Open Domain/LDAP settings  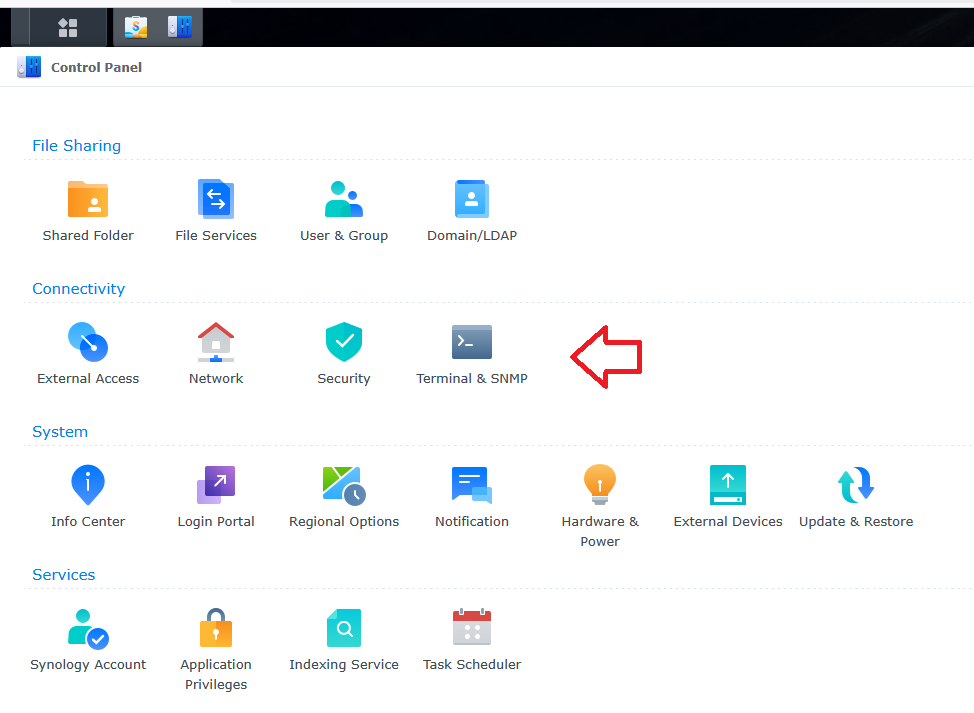tap(472, 200)
